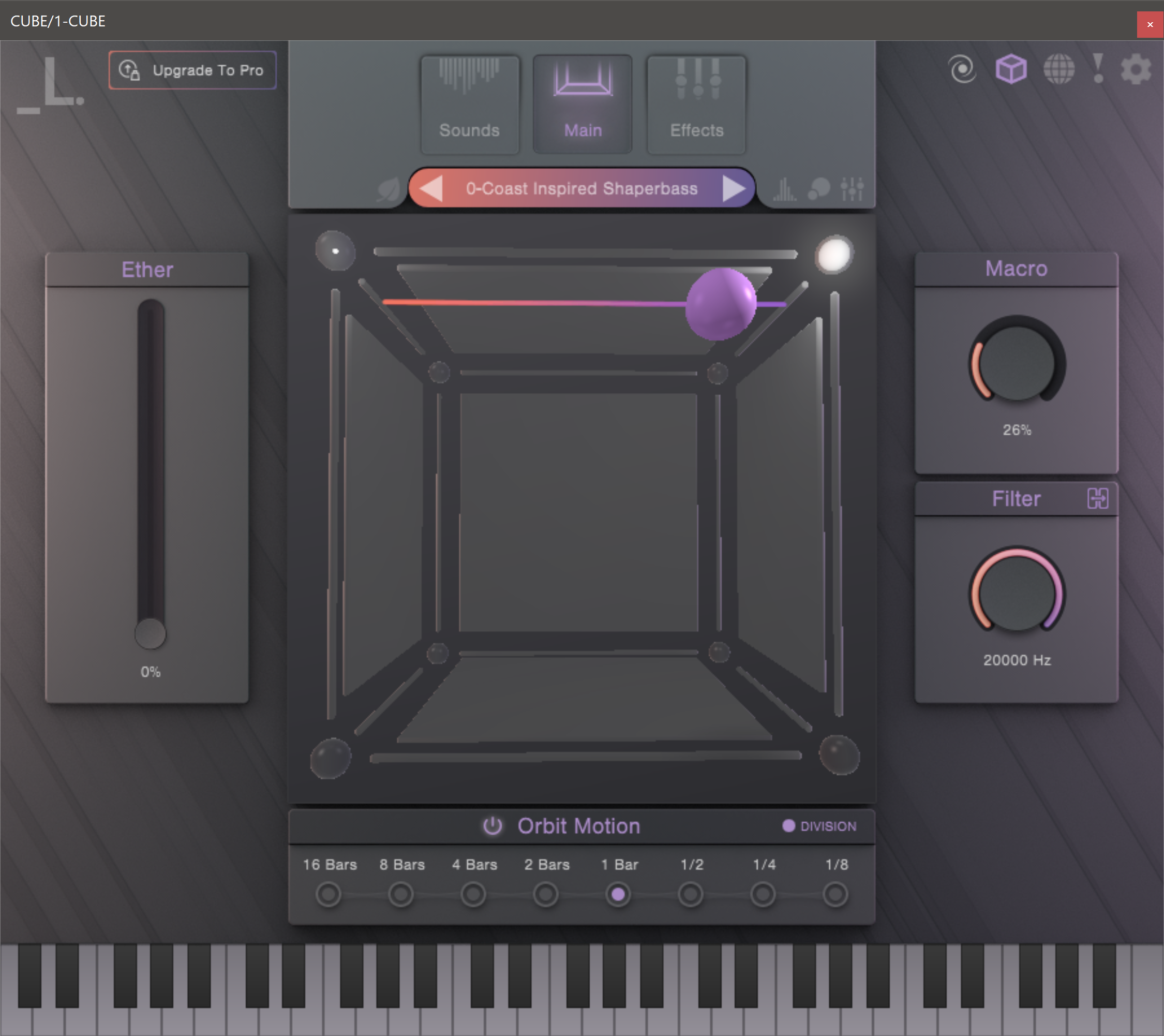Go to next preset with right arrow
The image size is (1164, 1036).
pos(734,188)
